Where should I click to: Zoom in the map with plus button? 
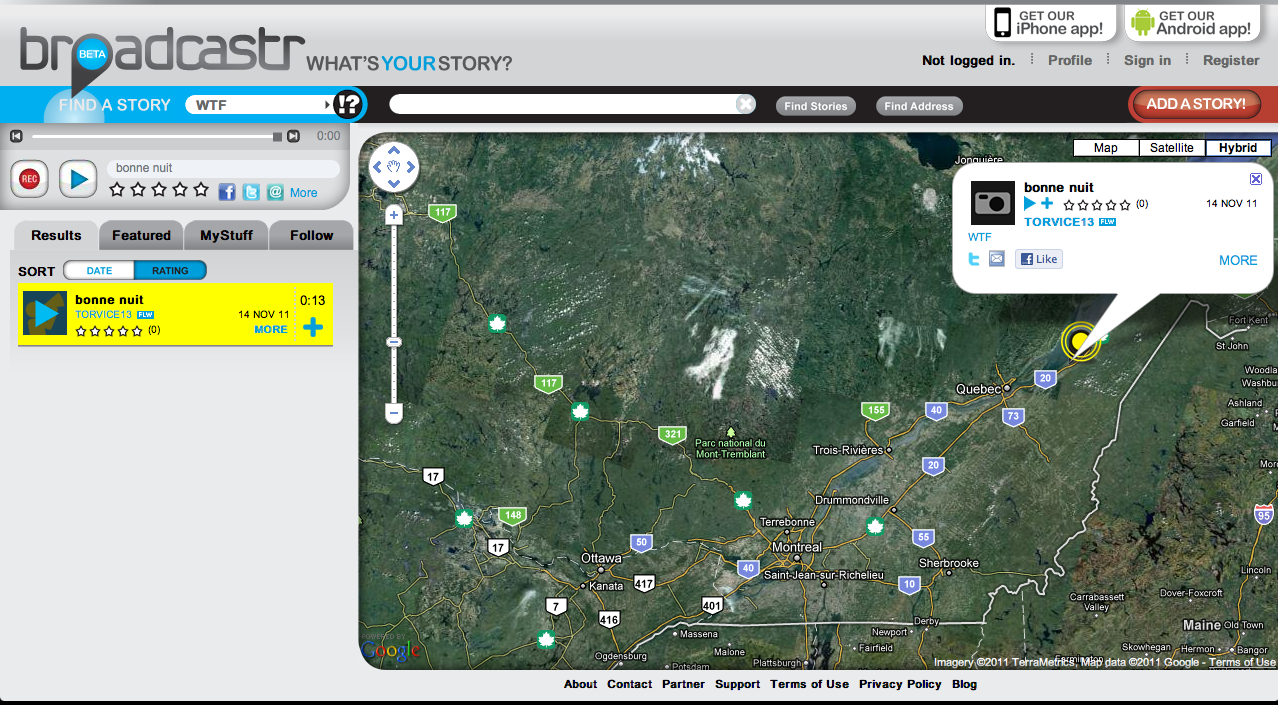[394, 215]
